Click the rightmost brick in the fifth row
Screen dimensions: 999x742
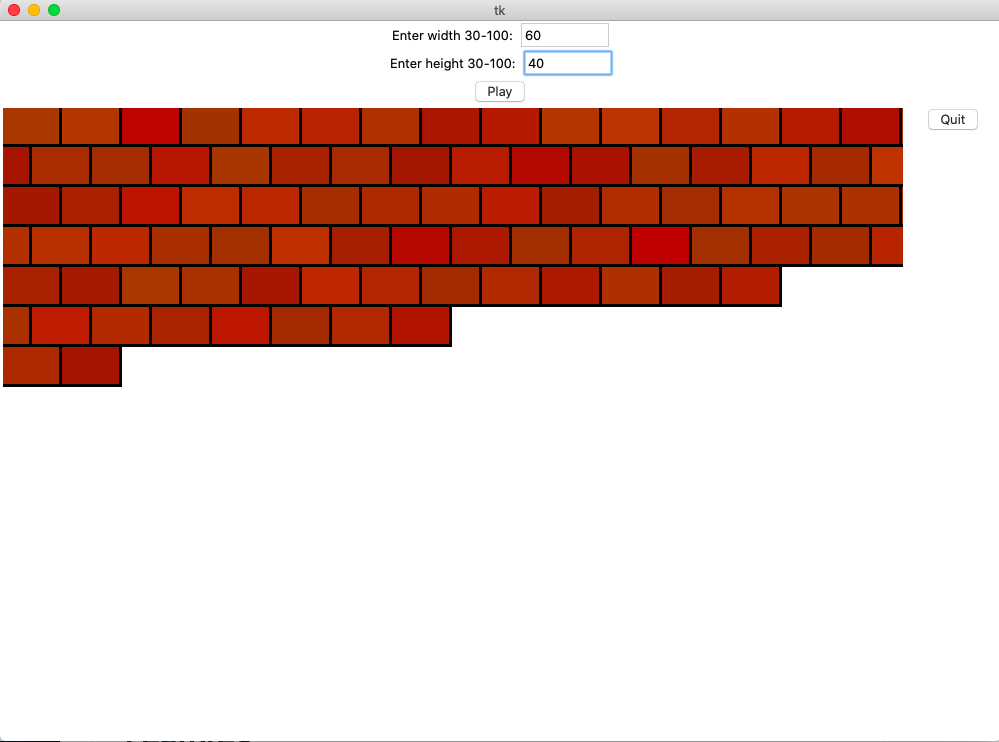(750, 285)
